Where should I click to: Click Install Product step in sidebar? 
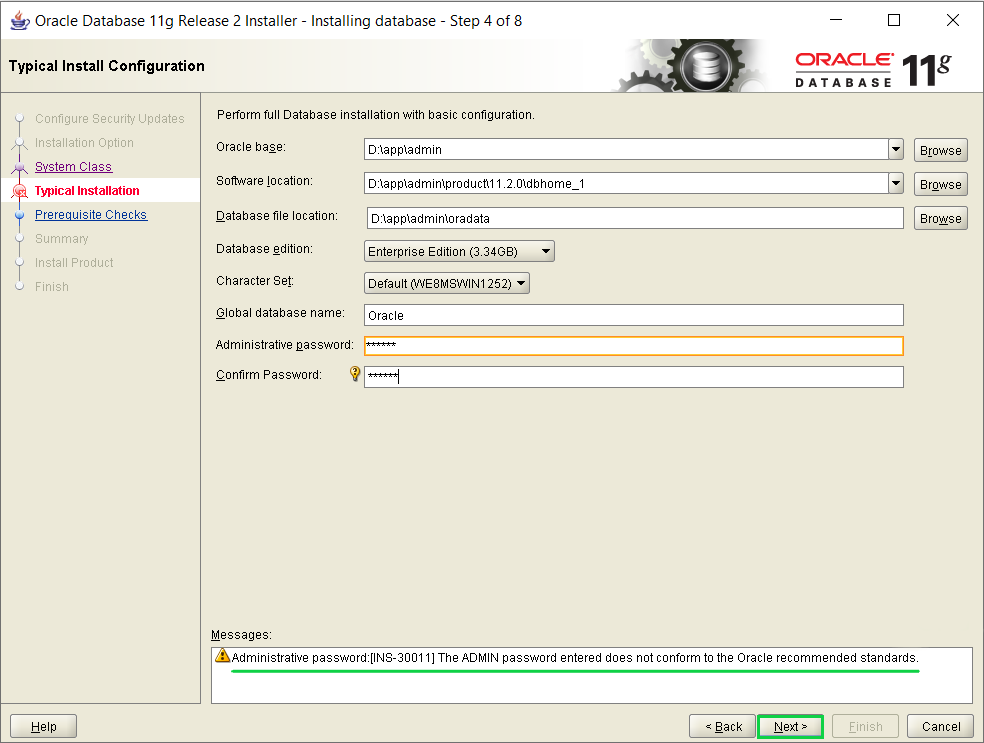coord(74,262)
